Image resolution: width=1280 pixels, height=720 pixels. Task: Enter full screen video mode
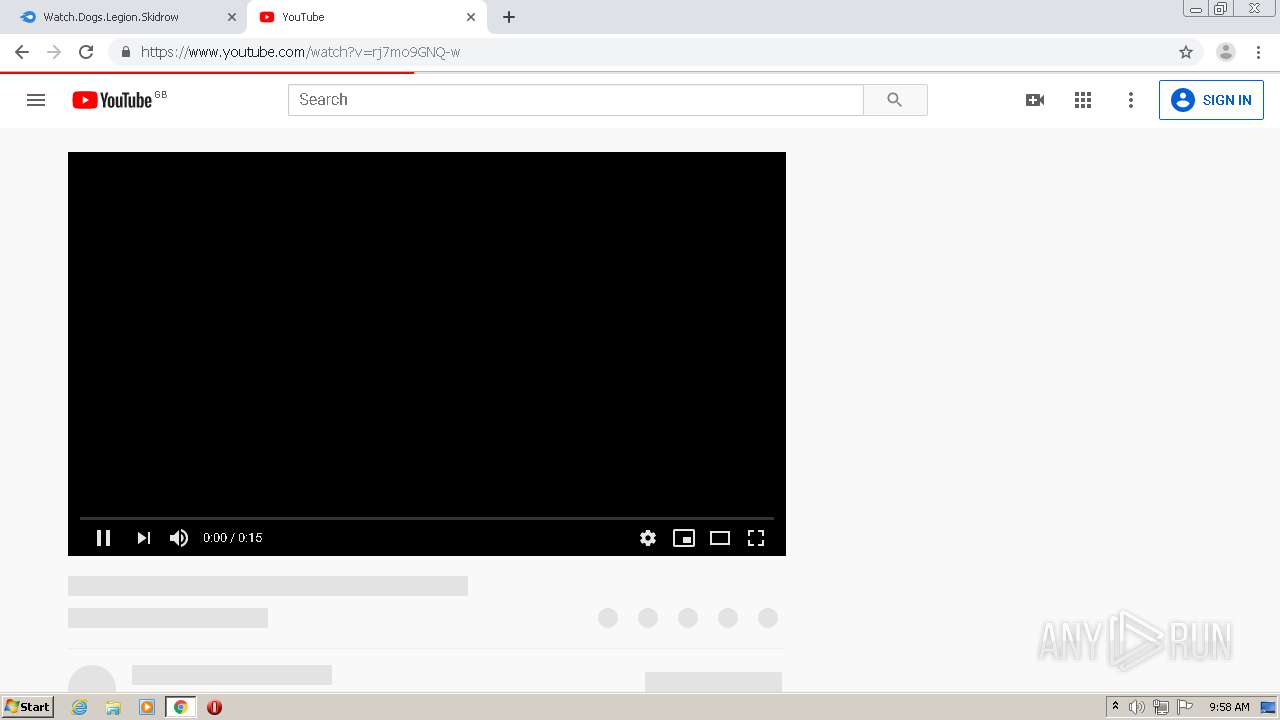coord(756,538)
